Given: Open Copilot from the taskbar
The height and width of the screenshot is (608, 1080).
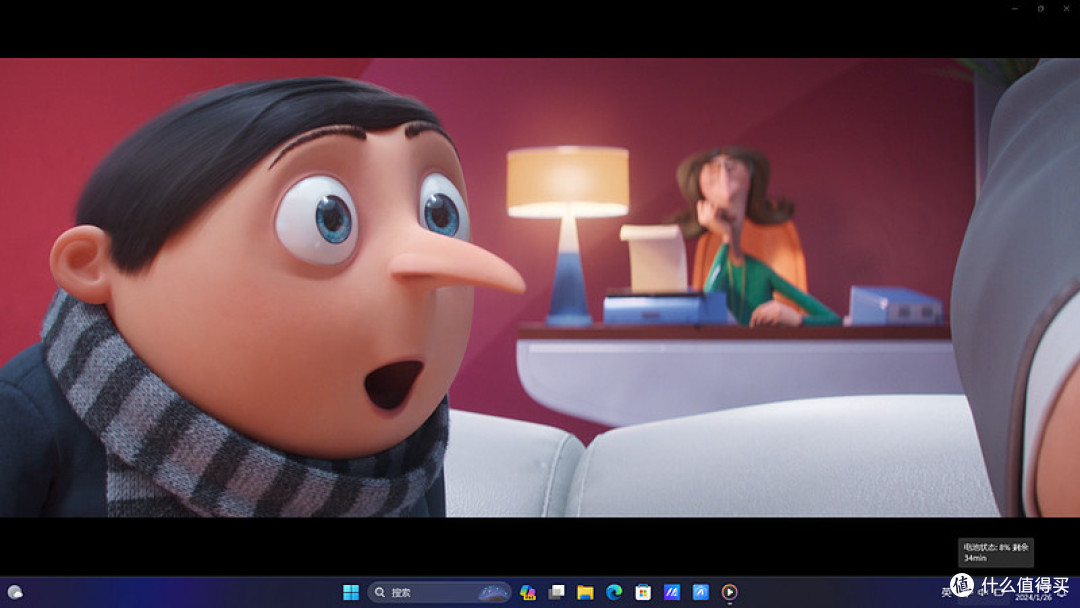Looking at the screenshot, I should click(x=528, y=592).
